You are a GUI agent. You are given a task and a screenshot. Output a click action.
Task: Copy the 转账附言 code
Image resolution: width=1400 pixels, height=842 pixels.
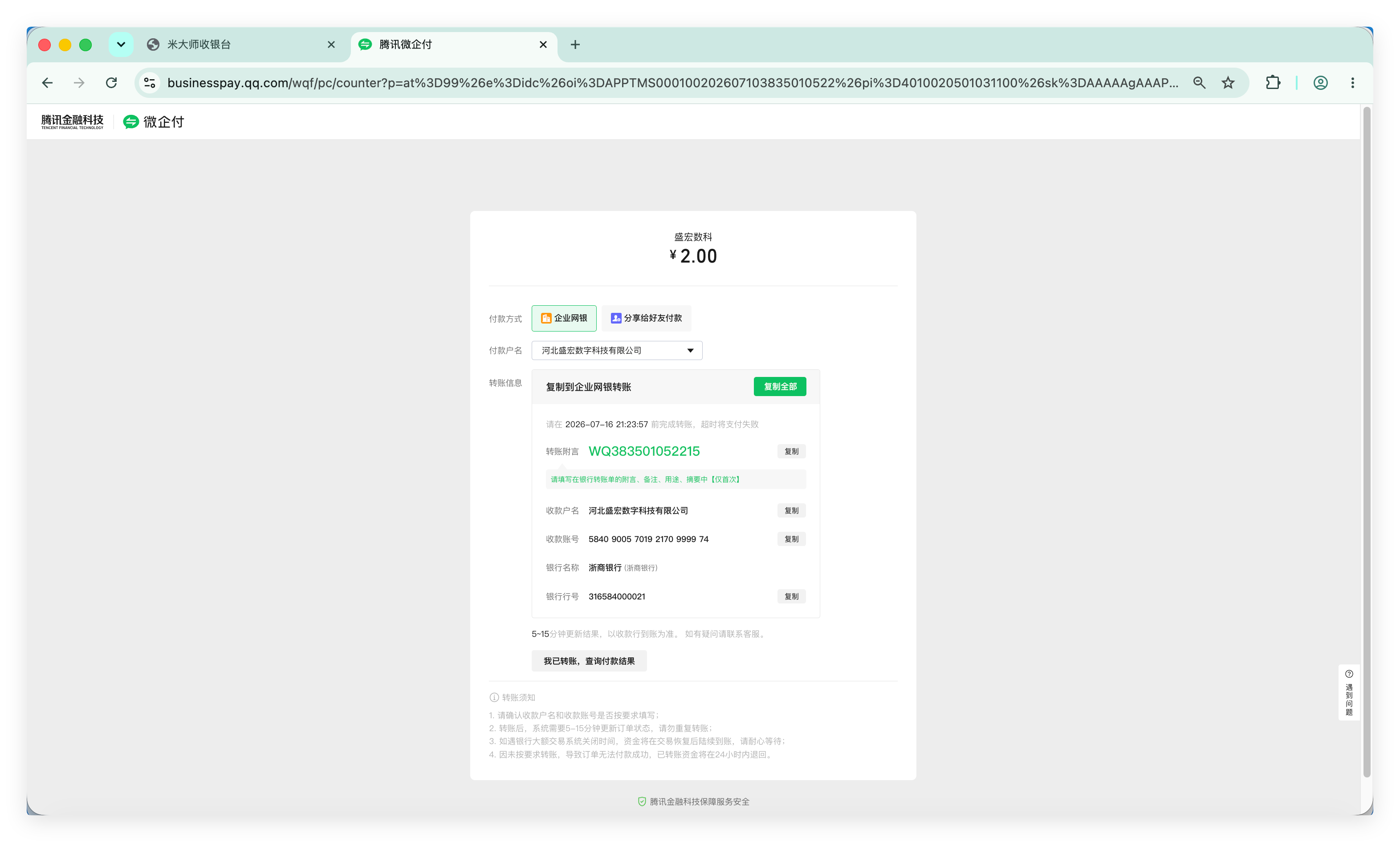coord(791,451)
